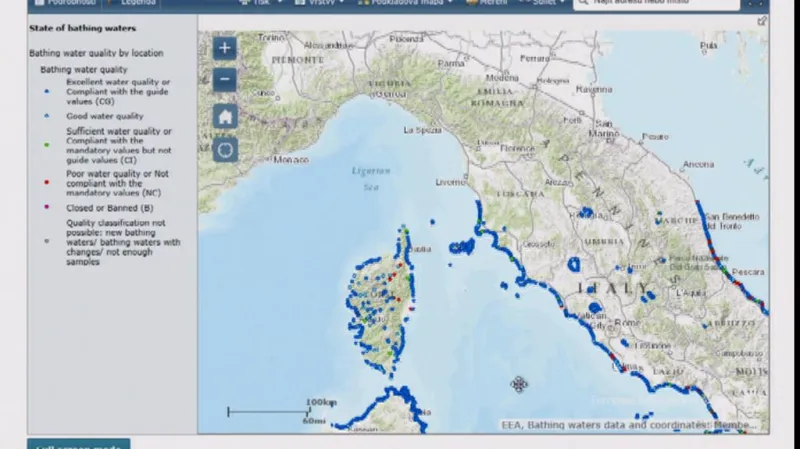
Task: Zoom in with the plus button
Action: [x=224, y=48]
